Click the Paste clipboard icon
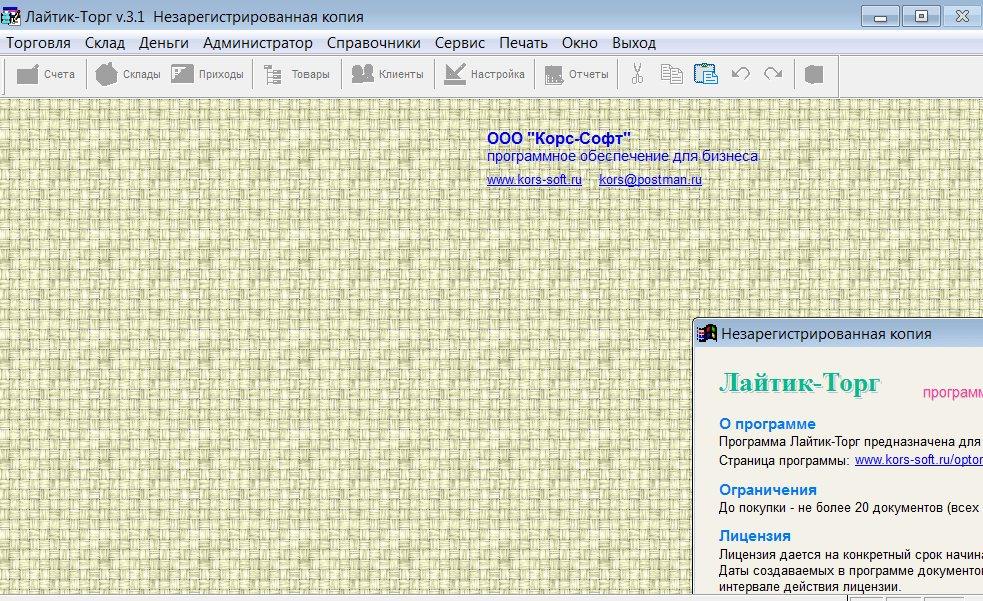Image resolution: width=983 pixels, height=601 pixels. pyautogui.click(x=706, y=74)
